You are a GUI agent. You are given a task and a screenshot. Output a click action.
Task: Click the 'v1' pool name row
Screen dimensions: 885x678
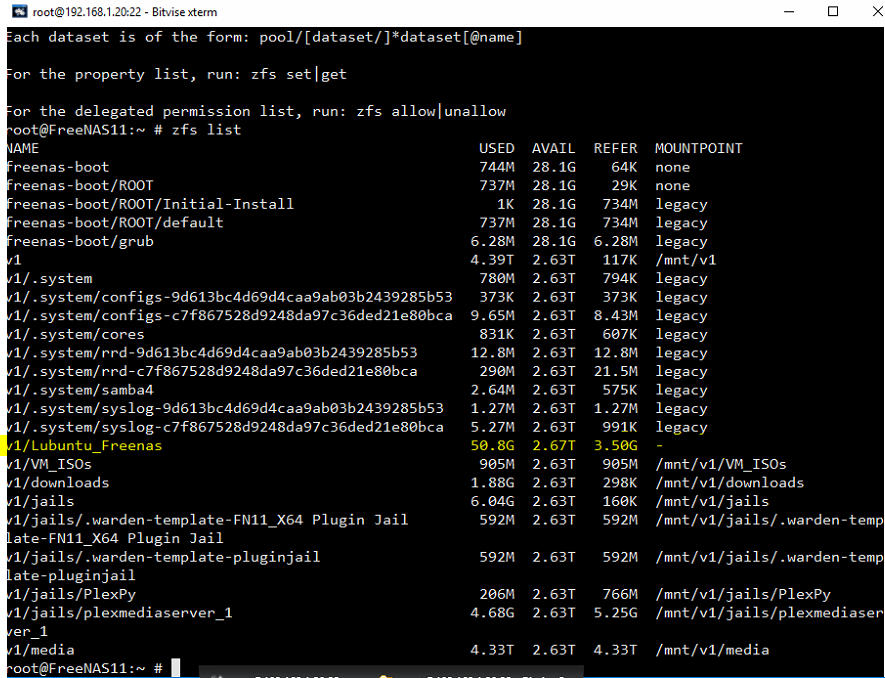(x=14, y=260)
